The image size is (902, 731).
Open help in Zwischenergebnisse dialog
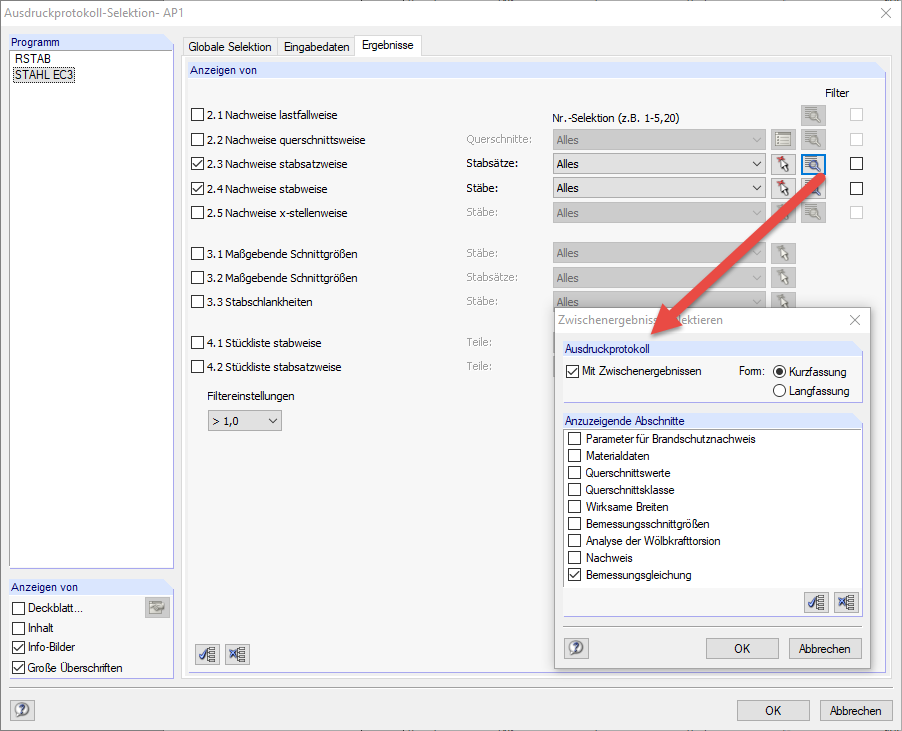(x=576, y=648)
